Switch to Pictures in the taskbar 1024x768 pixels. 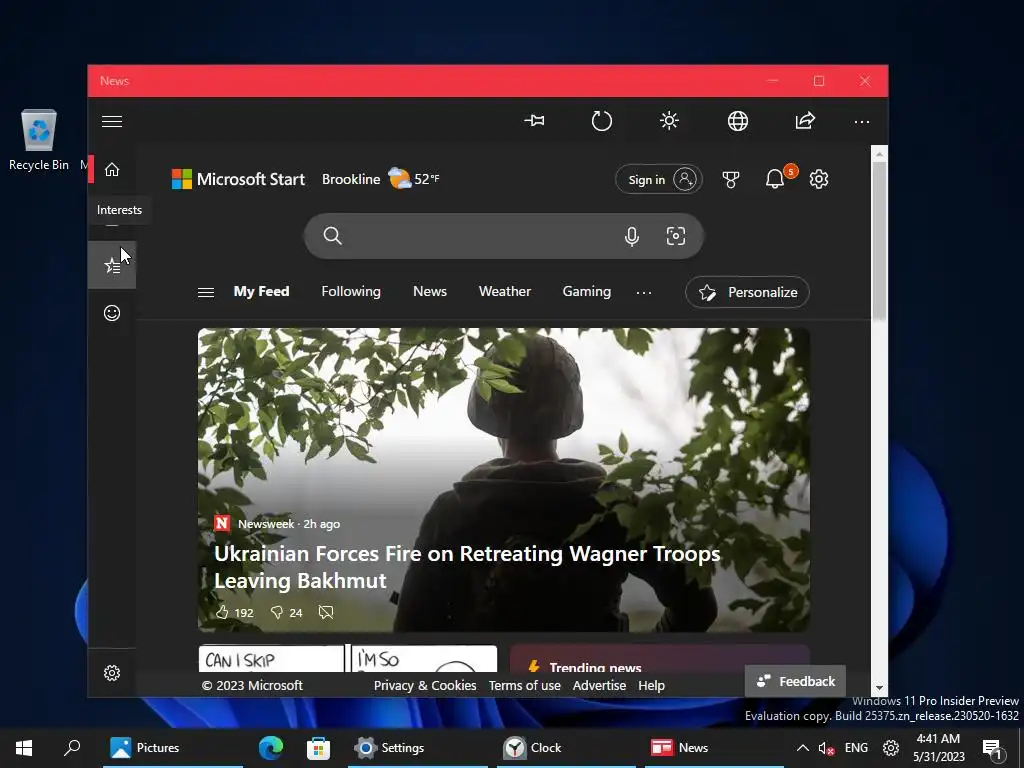(172, 748)
